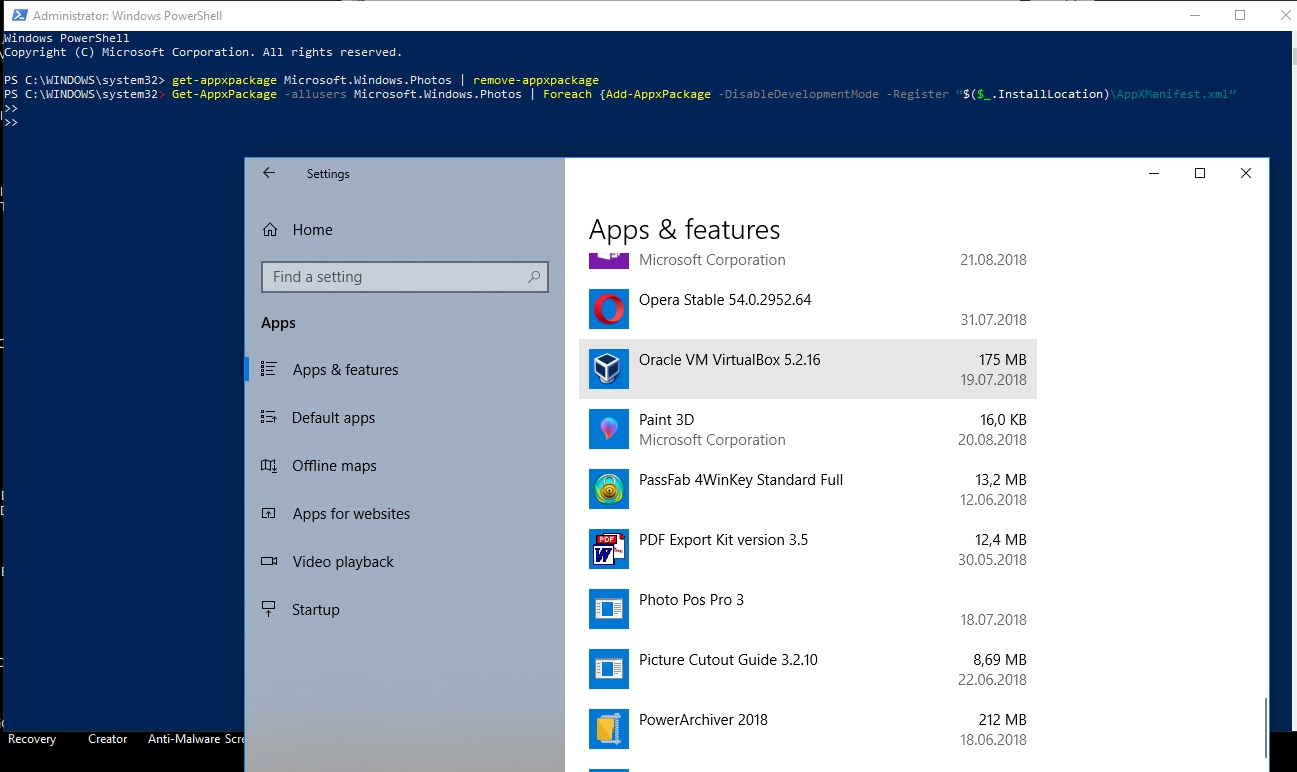This screenshot has height=772, width=1297.
Task: Click the Photo Pos Pro 3 icon
Action: pyautogui.click(x=609, y=609)
